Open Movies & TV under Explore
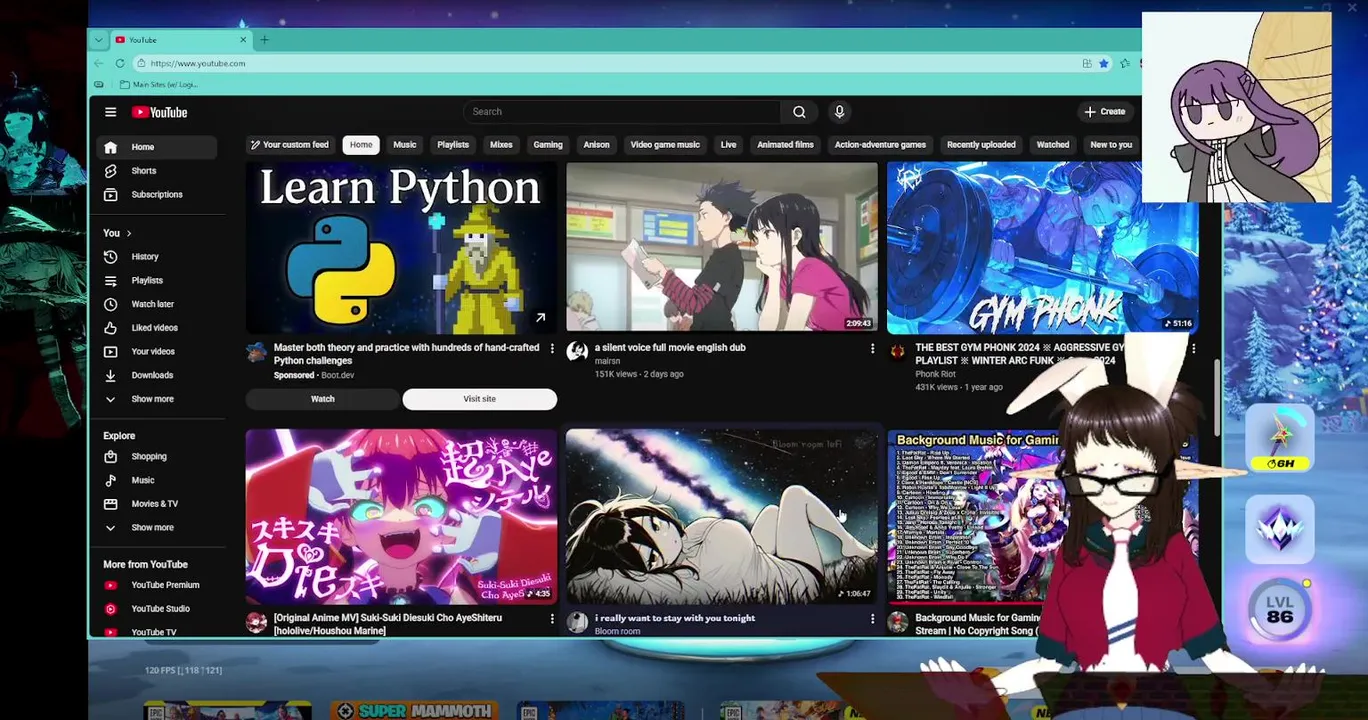Image resolution: width=1368 pixels, height=720 pixels. (x=158, y=504)
